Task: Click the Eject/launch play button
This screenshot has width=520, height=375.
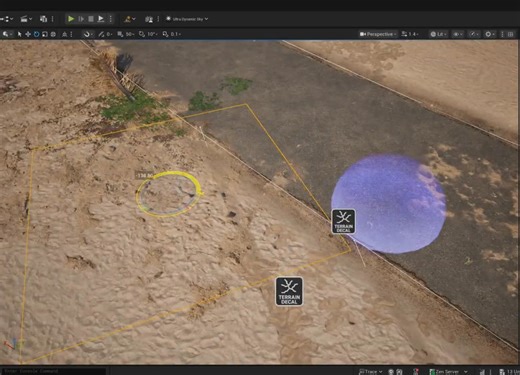Action: coord(101,19)
